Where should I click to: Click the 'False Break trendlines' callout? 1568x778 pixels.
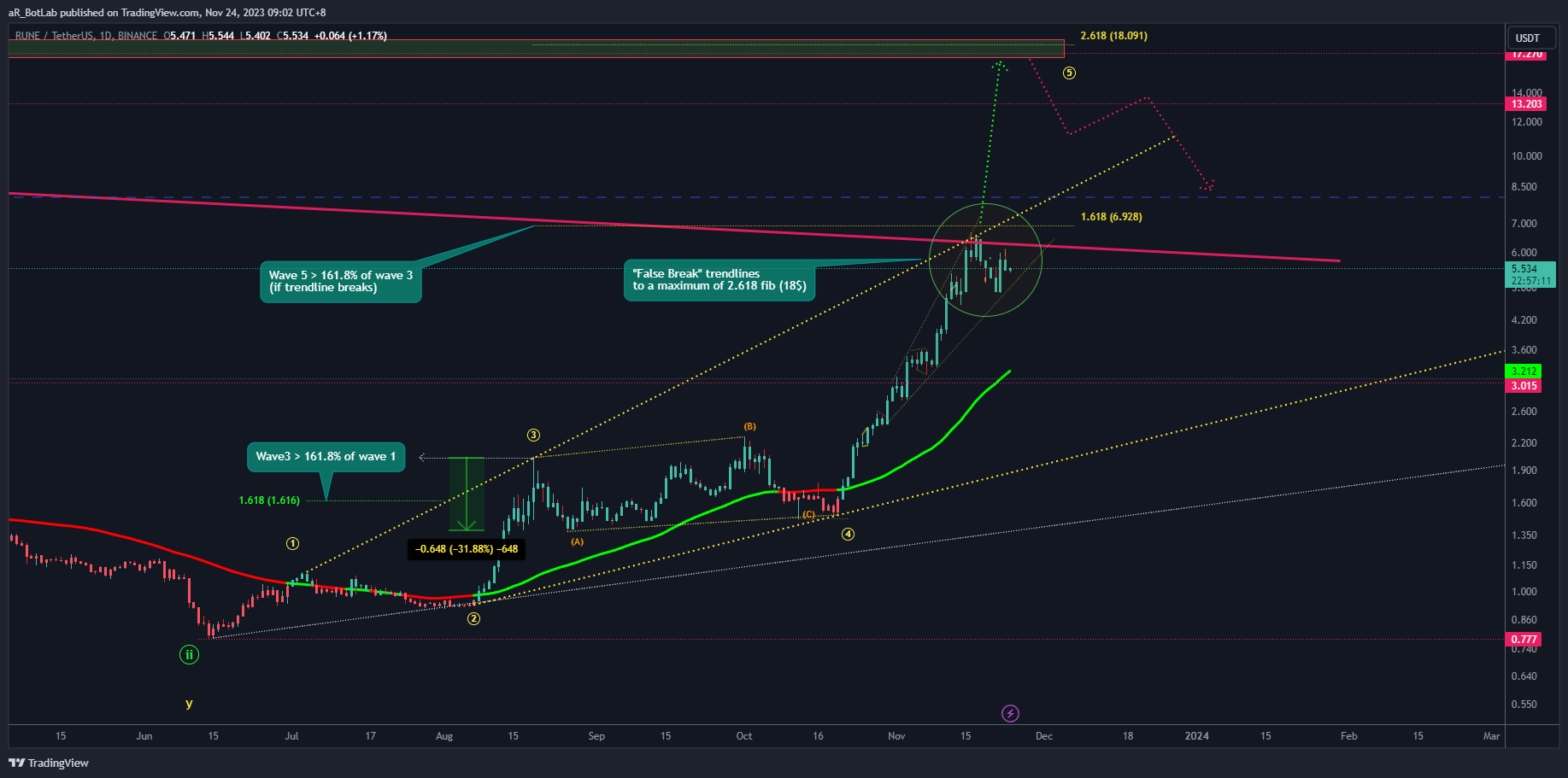[x=719, y=279]
